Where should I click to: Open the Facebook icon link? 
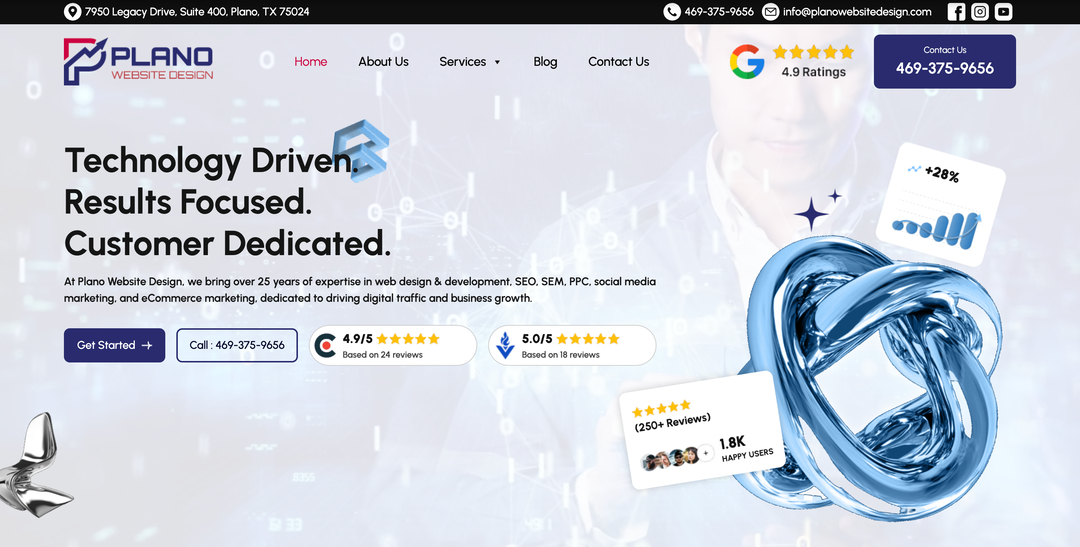(x=956, y=12)
